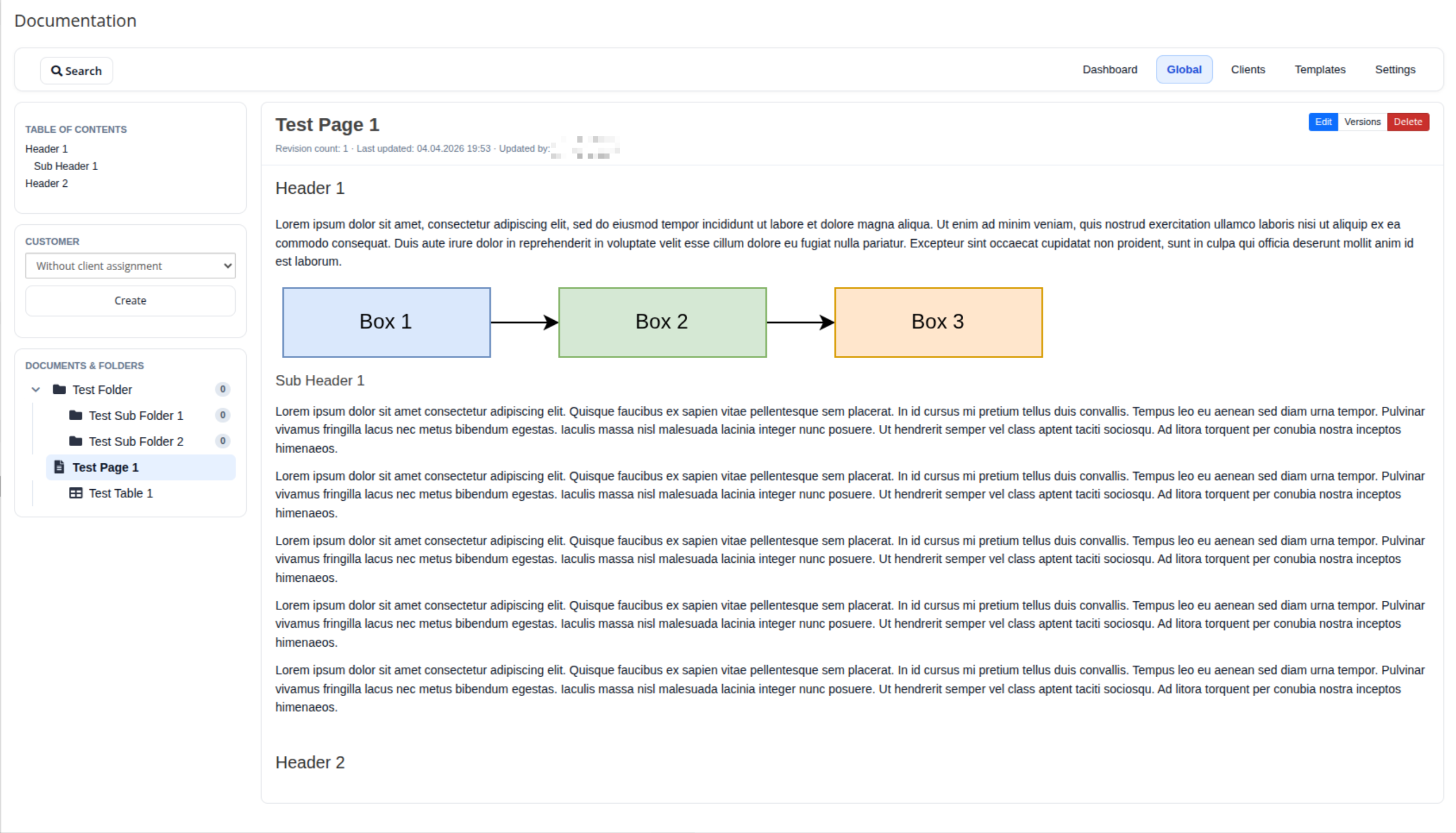Open the Versions history button
This screenshot has height=833, width=1456.
coord(1362,122)
